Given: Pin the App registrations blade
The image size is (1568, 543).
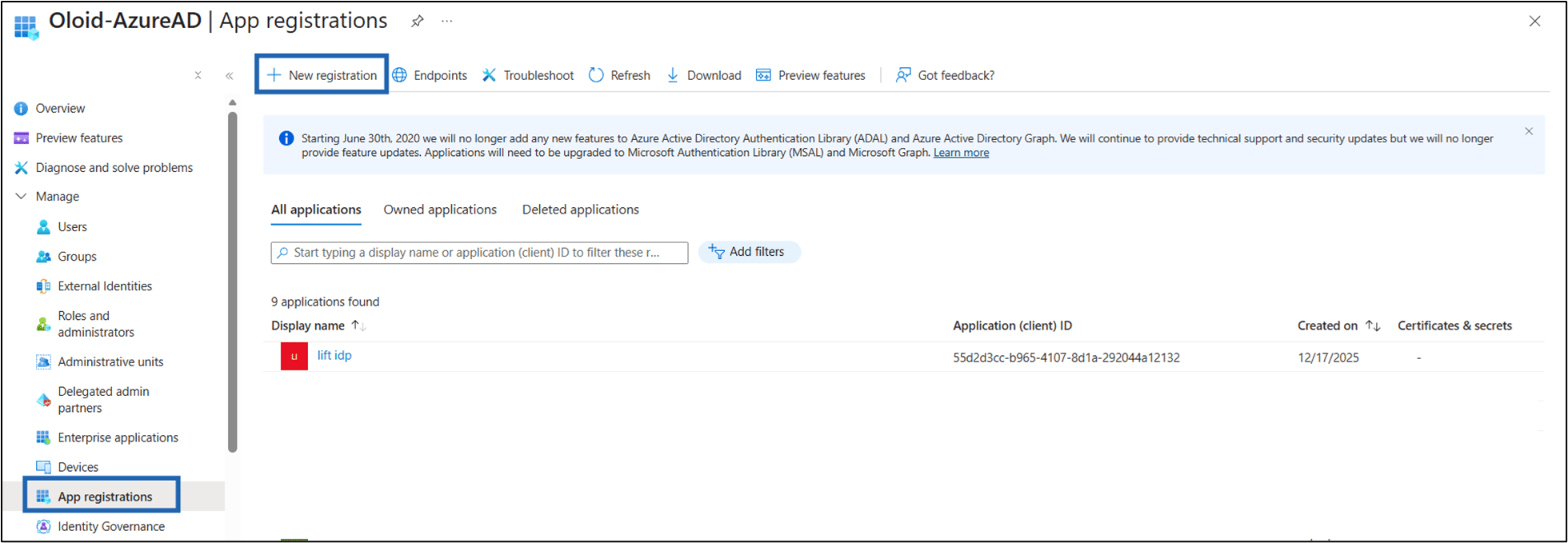Looking at the screenshot, I should point(418,22).
